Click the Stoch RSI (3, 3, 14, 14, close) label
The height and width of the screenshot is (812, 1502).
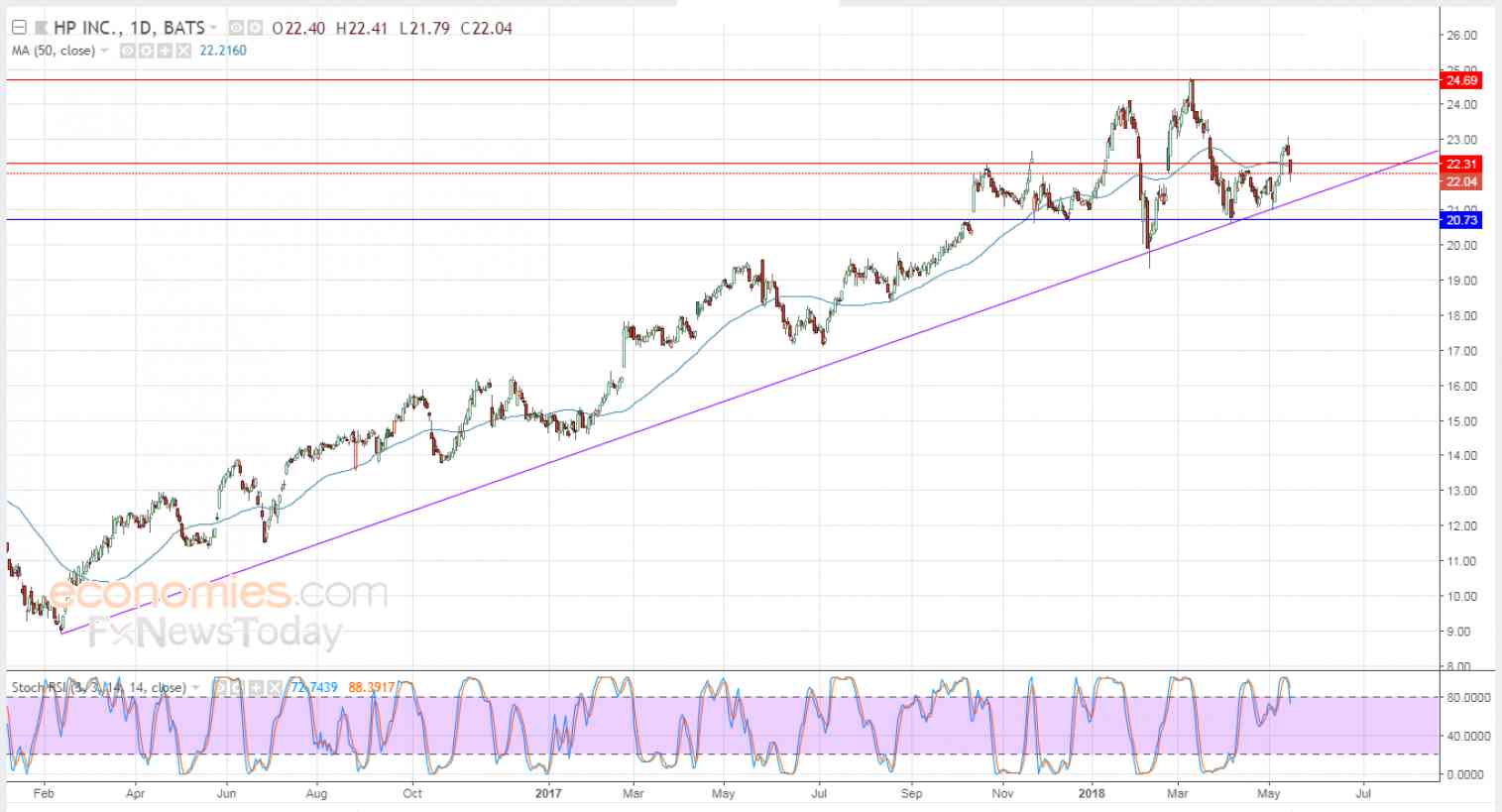point(98,687)
